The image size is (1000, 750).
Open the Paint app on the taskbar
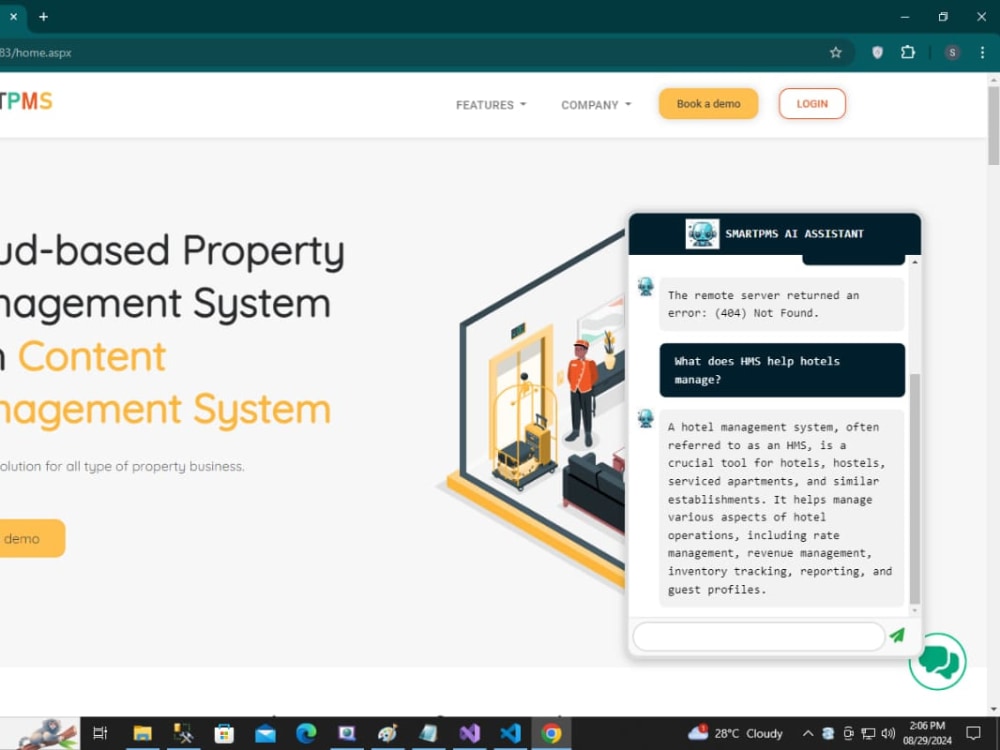387,733
